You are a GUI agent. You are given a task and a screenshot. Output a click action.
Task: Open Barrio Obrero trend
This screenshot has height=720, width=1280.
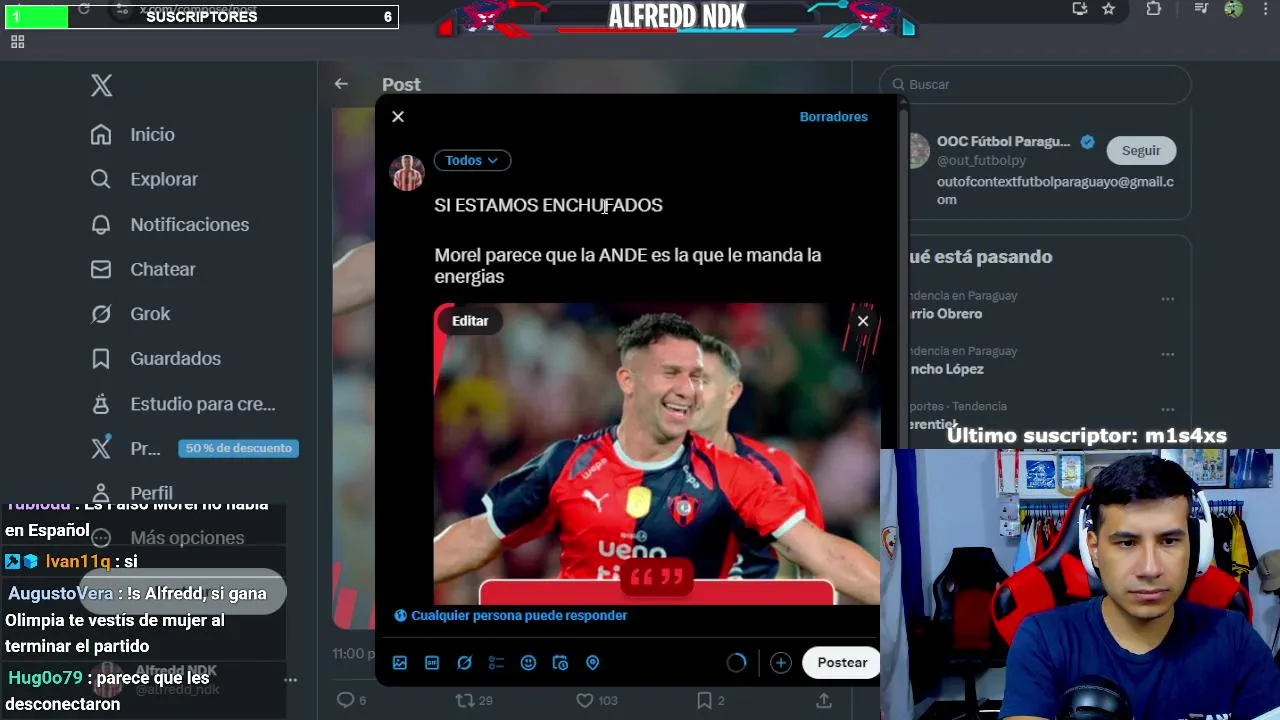pyautogui.click(x=945, y=314)
